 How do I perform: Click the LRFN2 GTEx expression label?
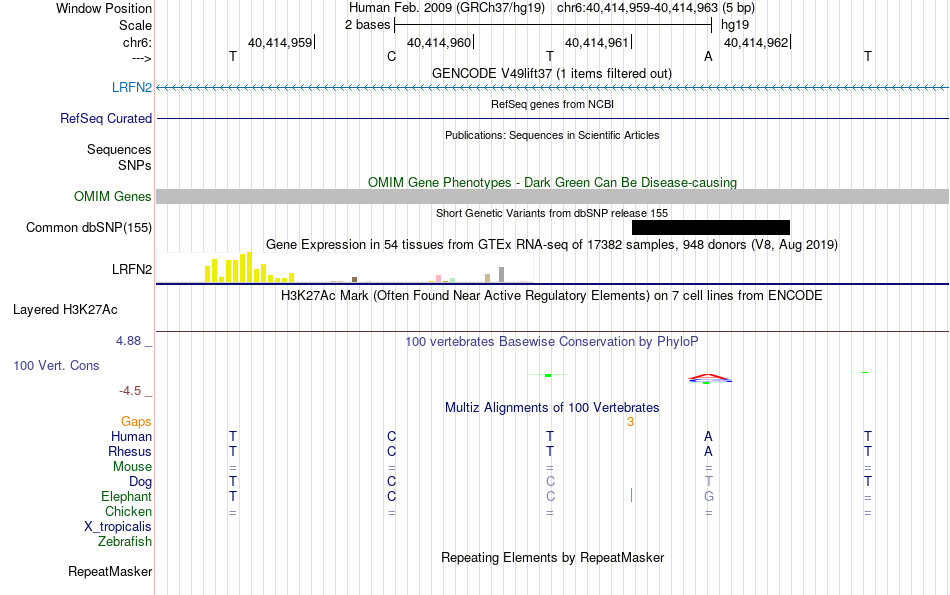coord(131,269)
